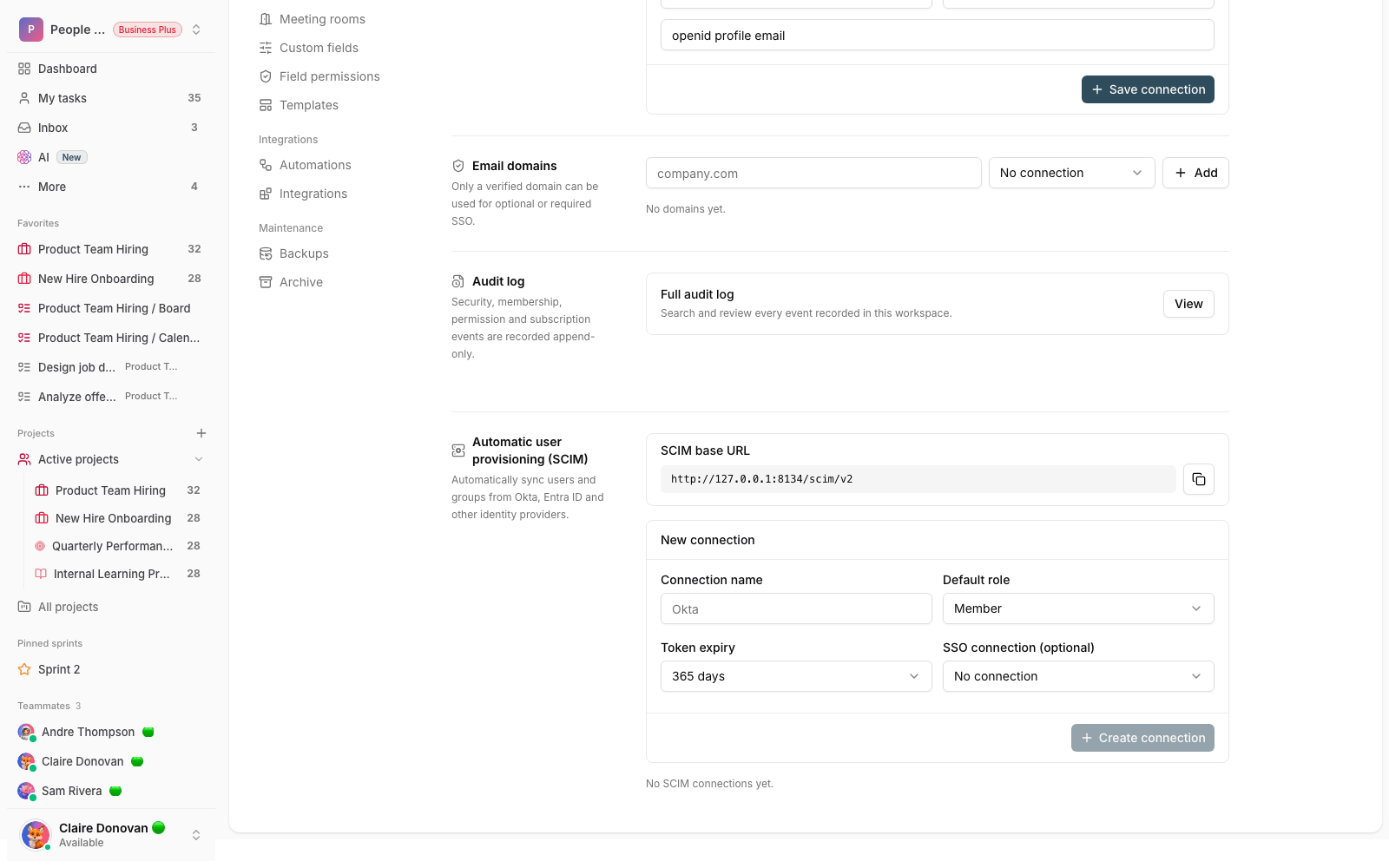Open the workspace switcher chevron
1389x868 pixels.
196,30
